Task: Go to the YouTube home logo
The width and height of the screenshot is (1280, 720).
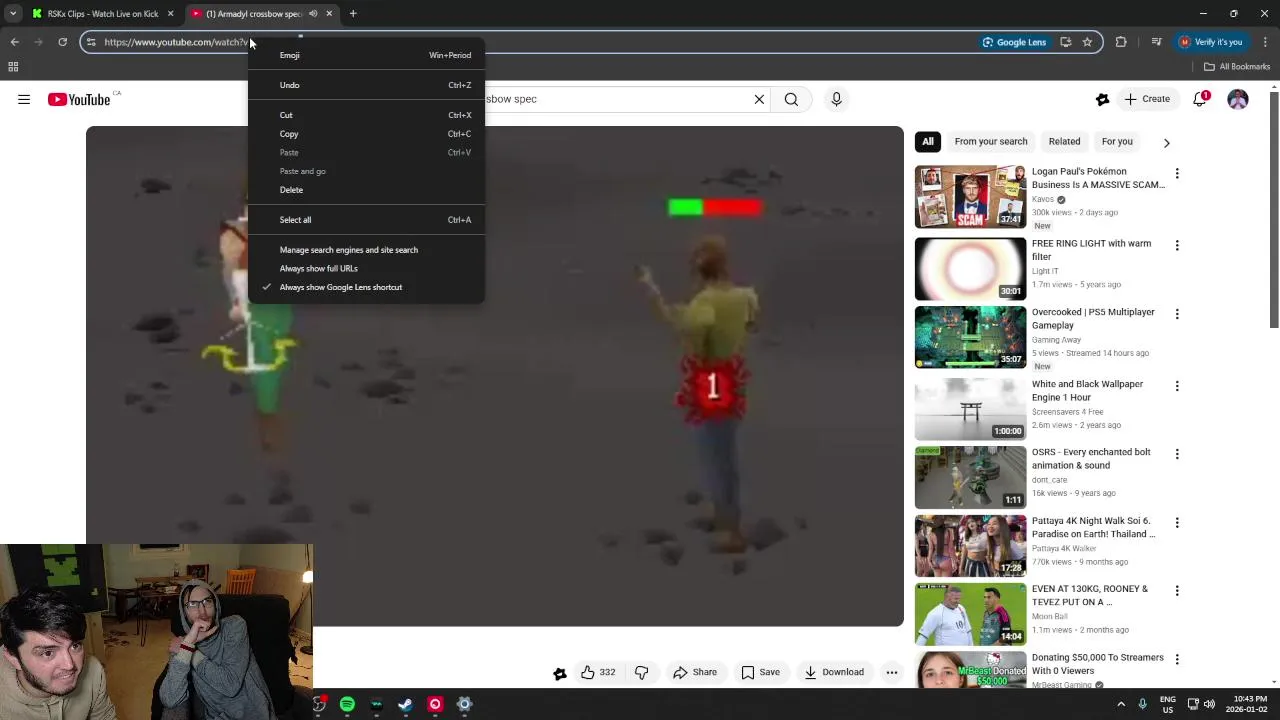Action: pos(79,99)
